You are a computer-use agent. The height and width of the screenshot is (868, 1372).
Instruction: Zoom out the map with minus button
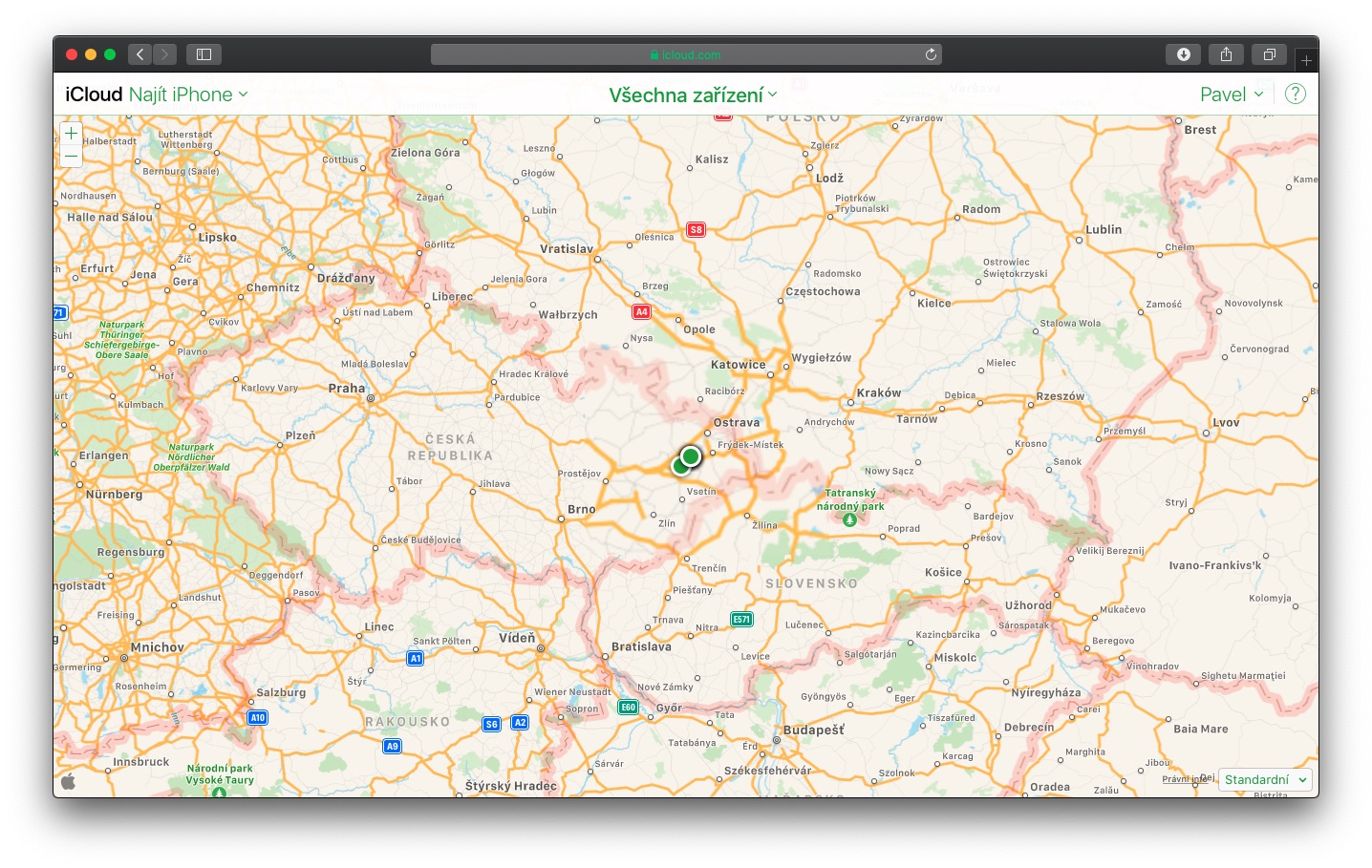click(71, 156)
